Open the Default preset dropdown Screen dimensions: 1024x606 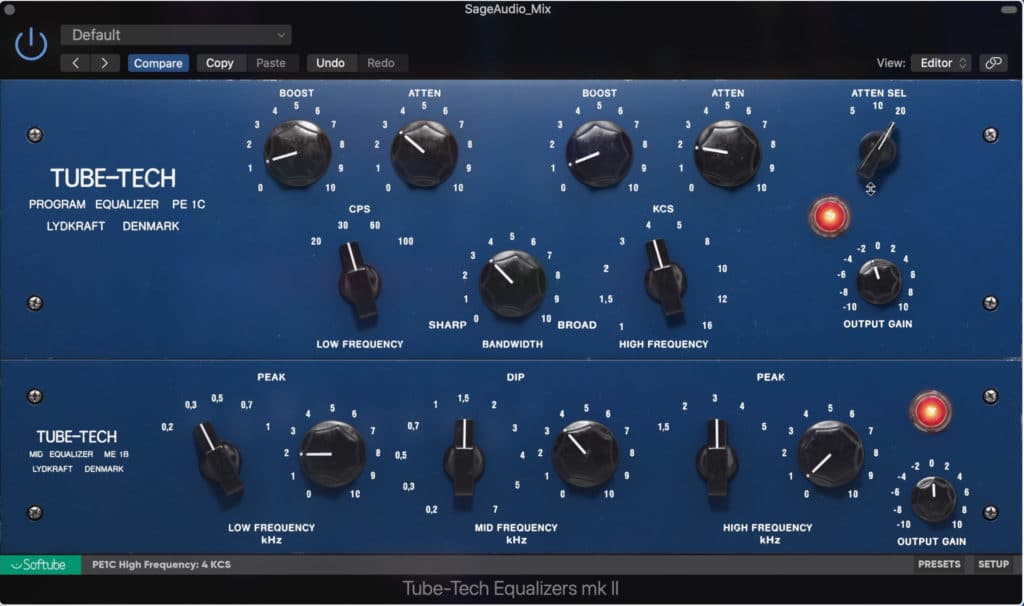tap(176, 35)
